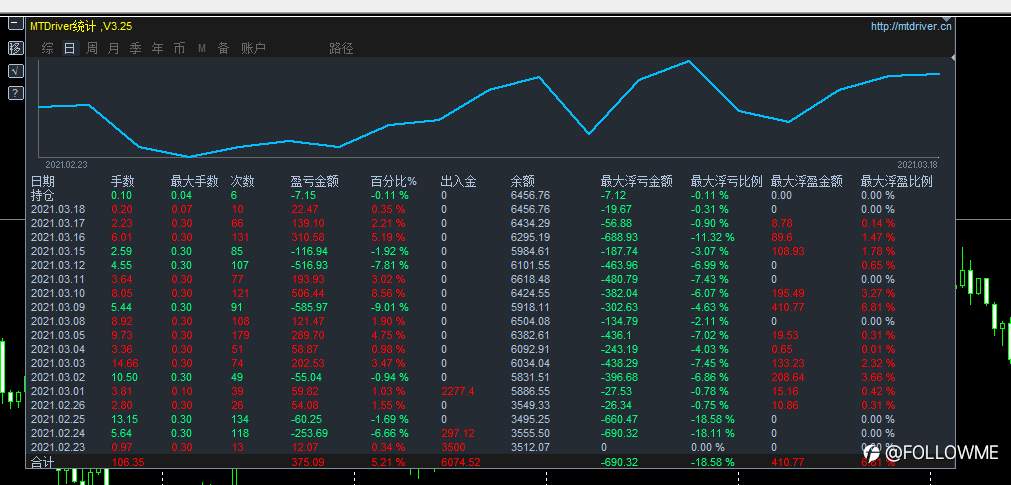Open the 年 yearly tab

(x=157, y=48)
